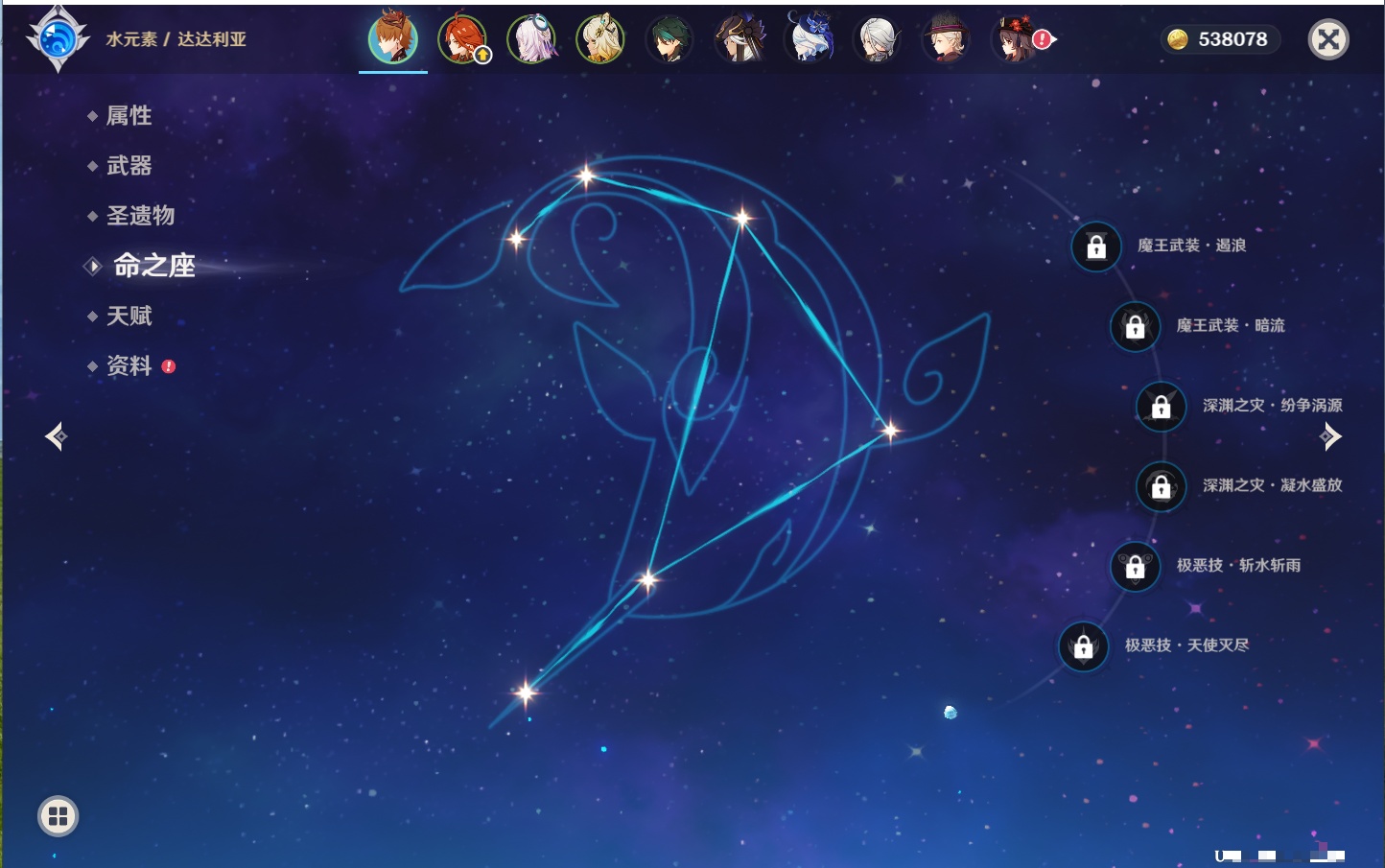Click the Hydro element emblem icon

(x=58, y=39)
